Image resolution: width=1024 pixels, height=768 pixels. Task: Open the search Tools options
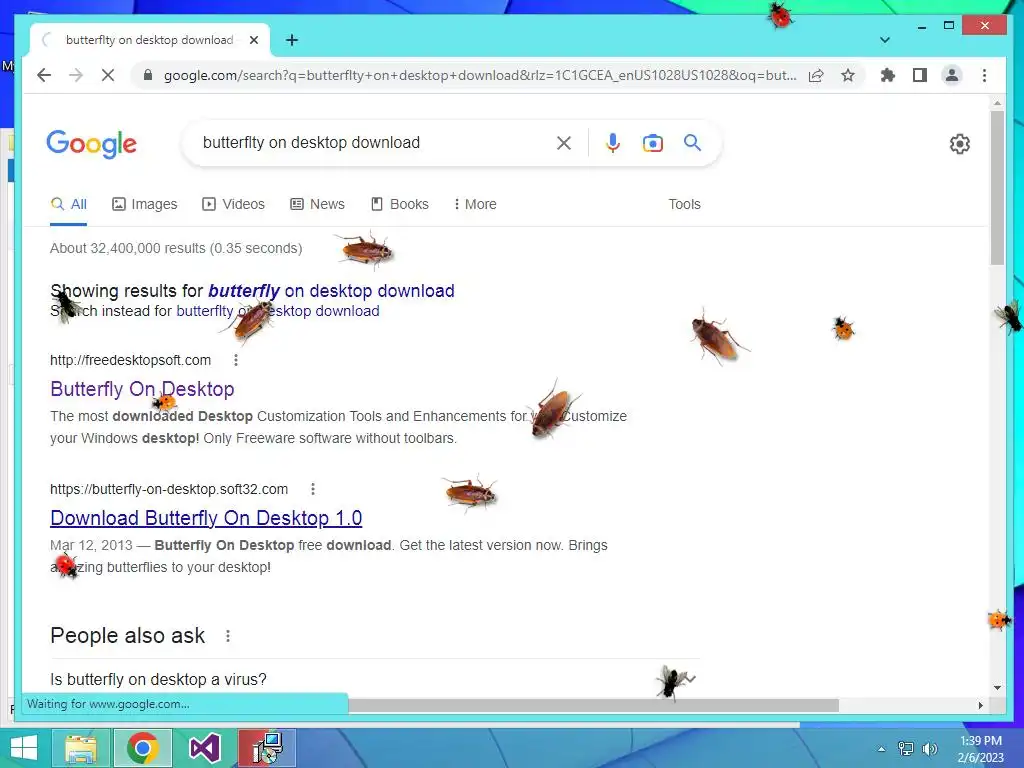click(x=684, y=204)
